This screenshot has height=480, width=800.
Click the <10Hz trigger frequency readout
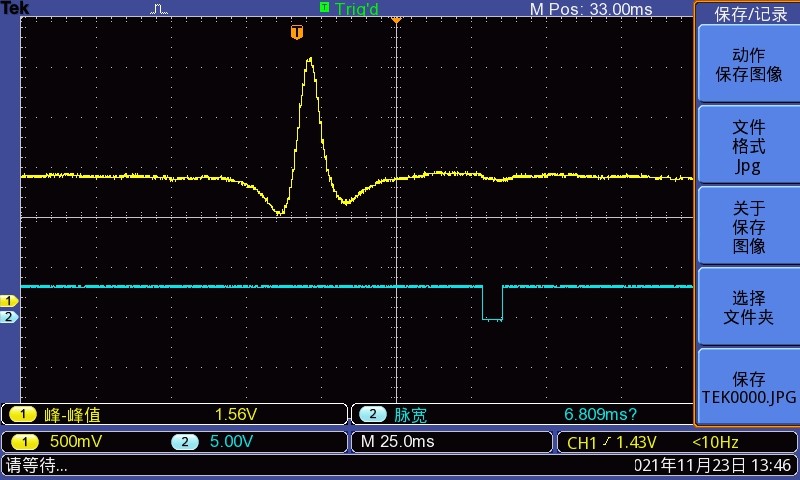715,442
